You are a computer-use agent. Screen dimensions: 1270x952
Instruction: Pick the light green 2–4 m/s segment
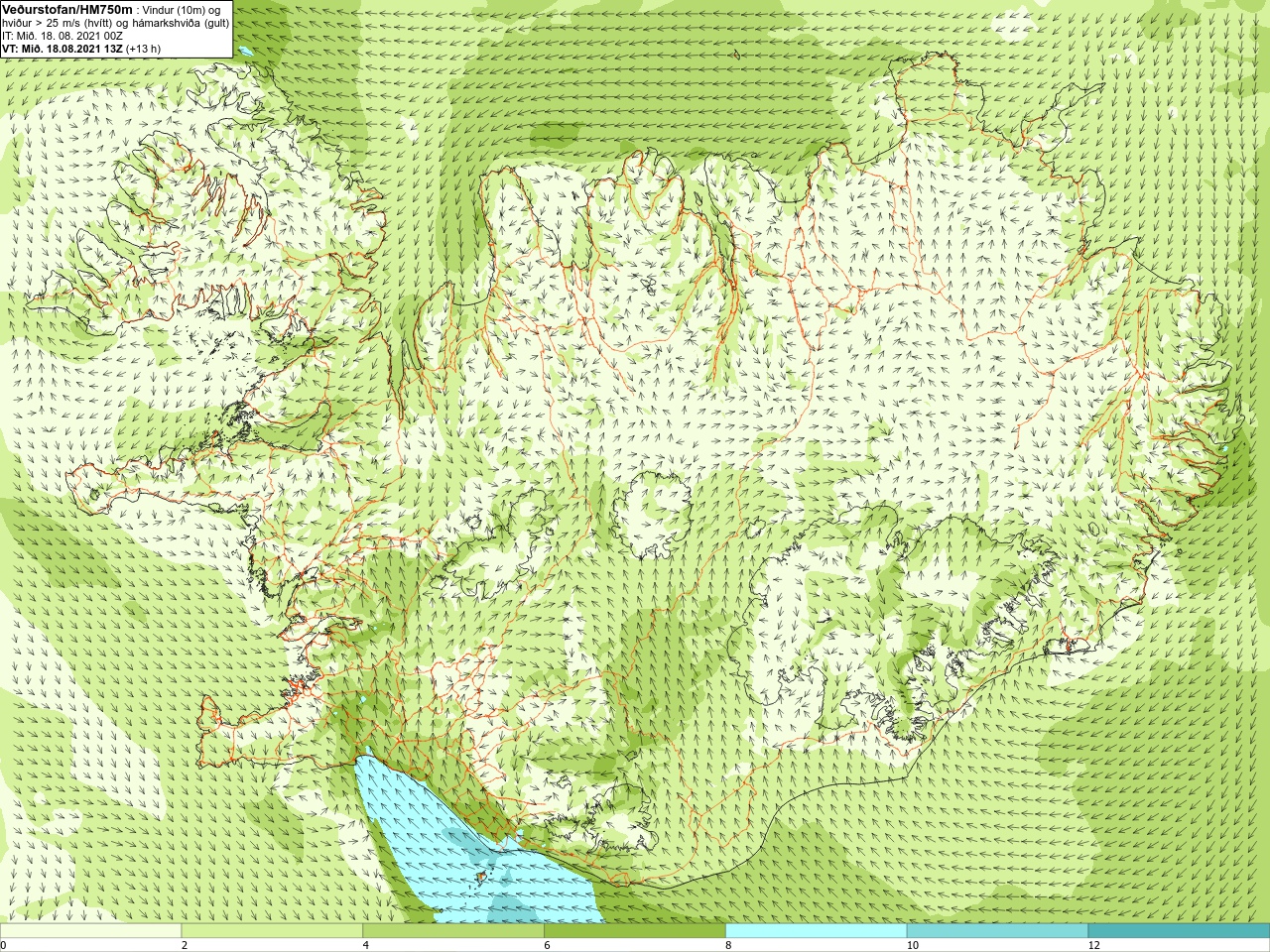click(x=272, y=931)
